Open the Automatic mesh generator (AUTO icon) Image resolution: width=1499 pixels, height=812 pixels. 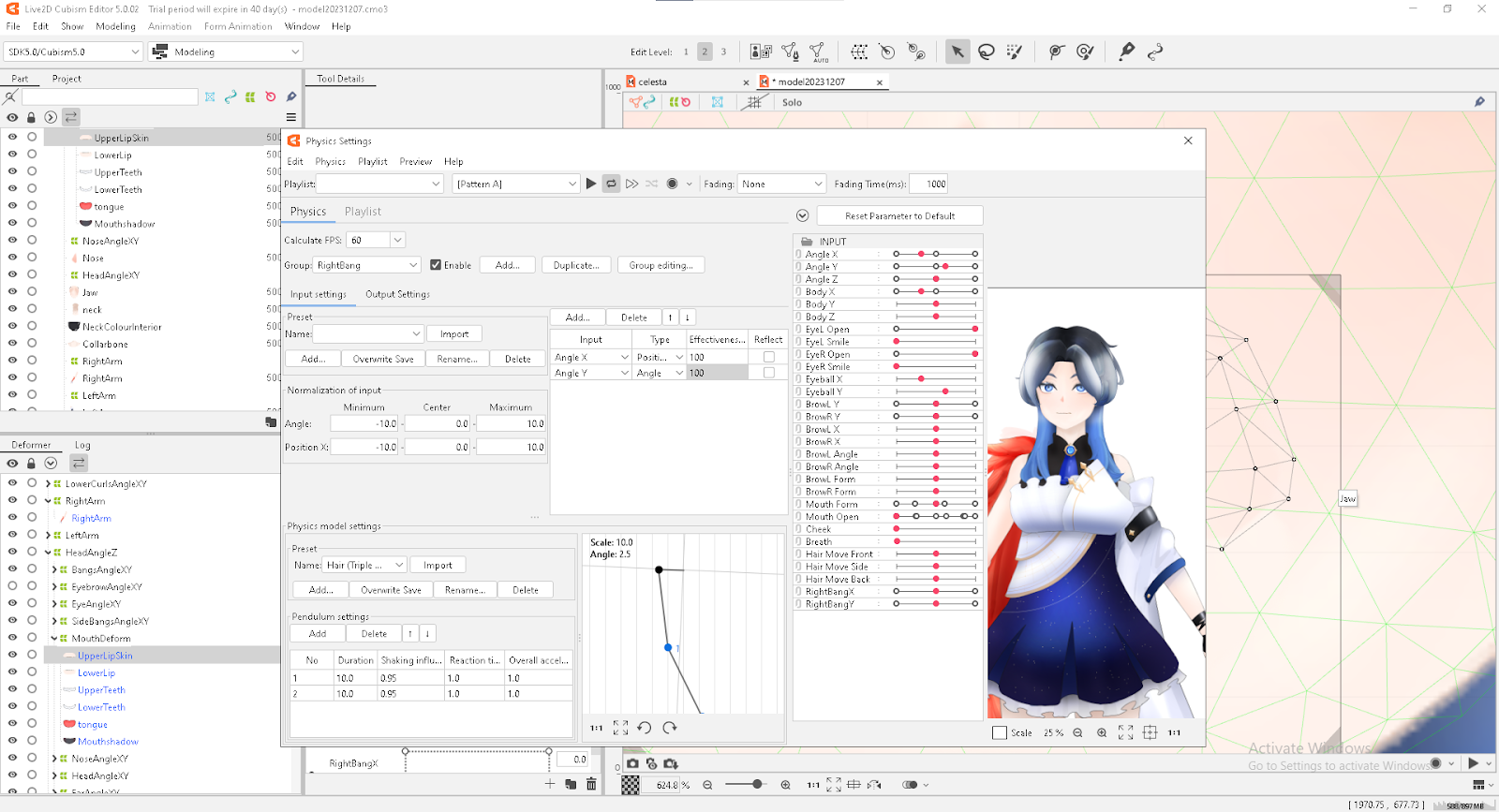[x=819, y=52]
